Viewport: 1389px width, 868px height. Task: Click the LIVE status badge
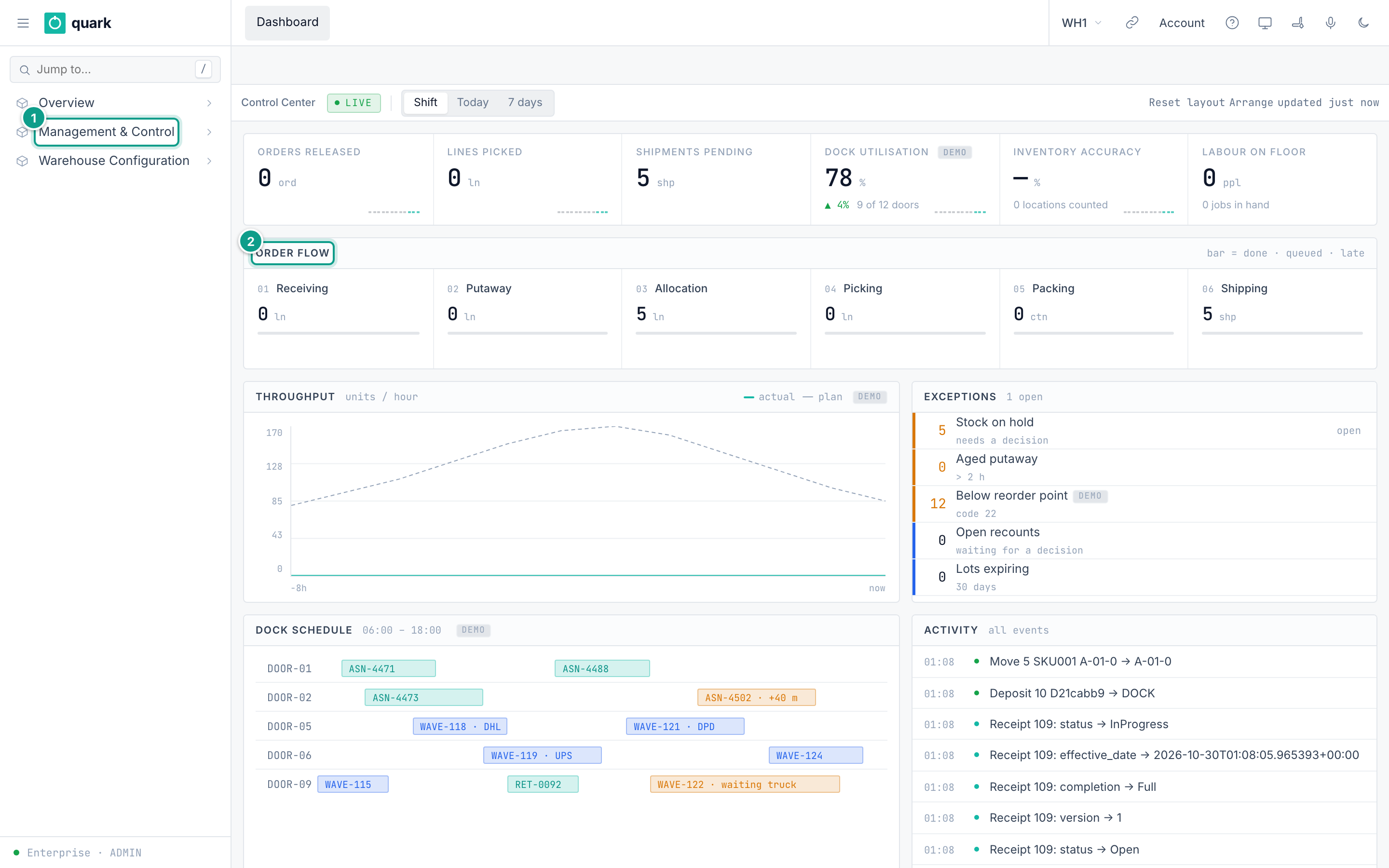(354, 103)
